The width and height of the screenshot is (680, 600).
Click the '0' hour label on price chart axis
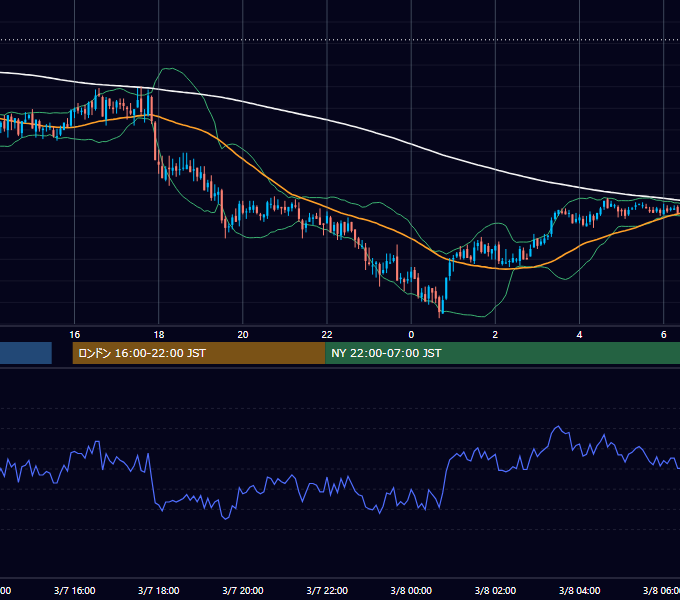[x=411, y=334]
